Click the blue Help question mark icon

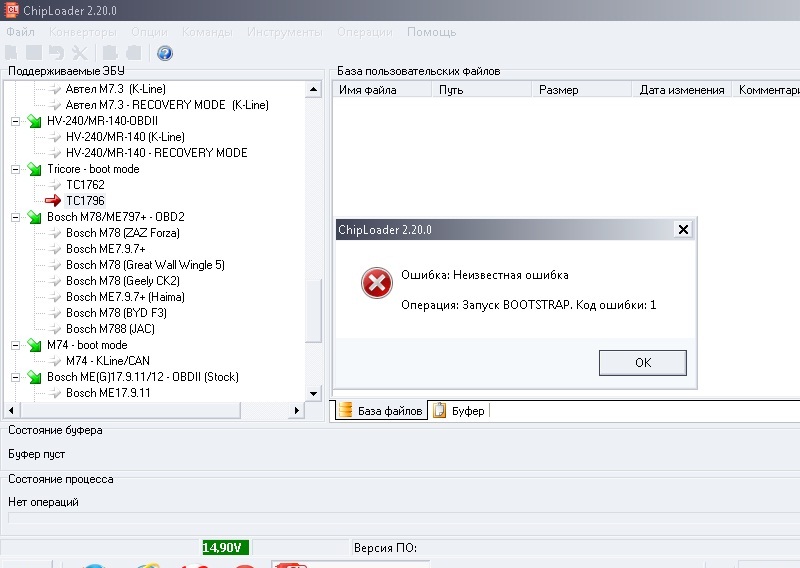pyautogui.click(x=165, y=53)
